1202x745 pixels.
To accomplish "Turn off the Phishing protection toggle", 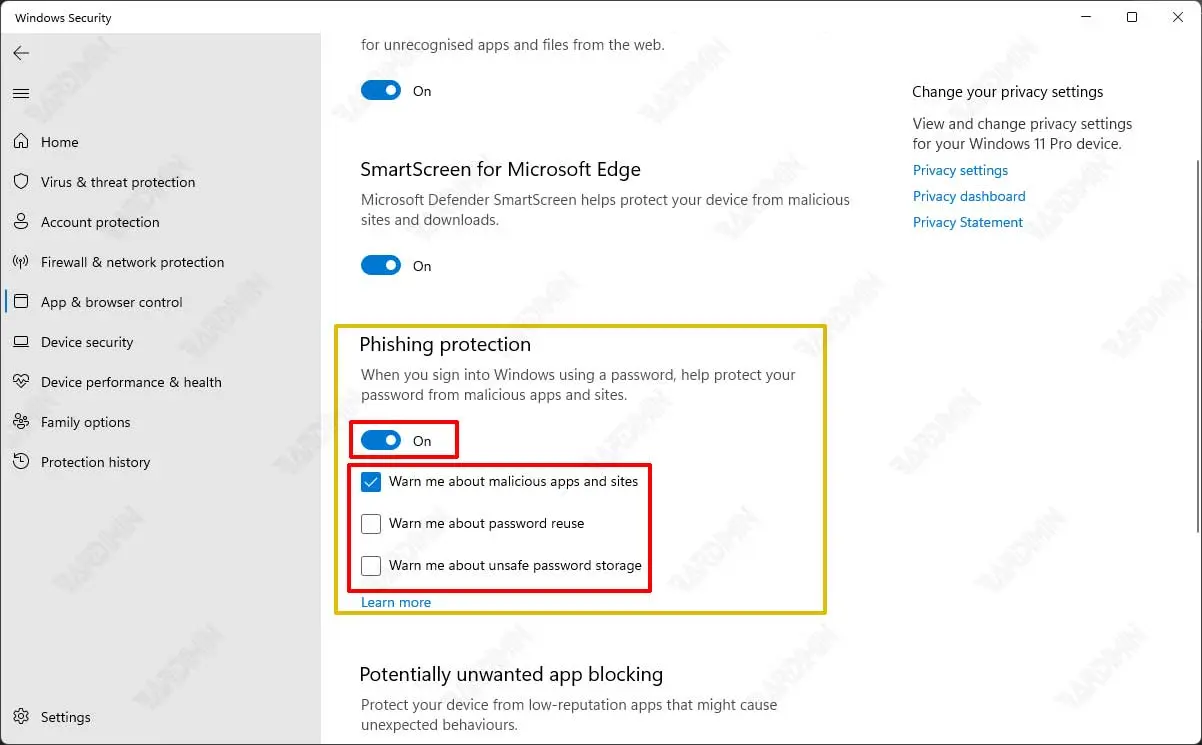I will (381, 440).
